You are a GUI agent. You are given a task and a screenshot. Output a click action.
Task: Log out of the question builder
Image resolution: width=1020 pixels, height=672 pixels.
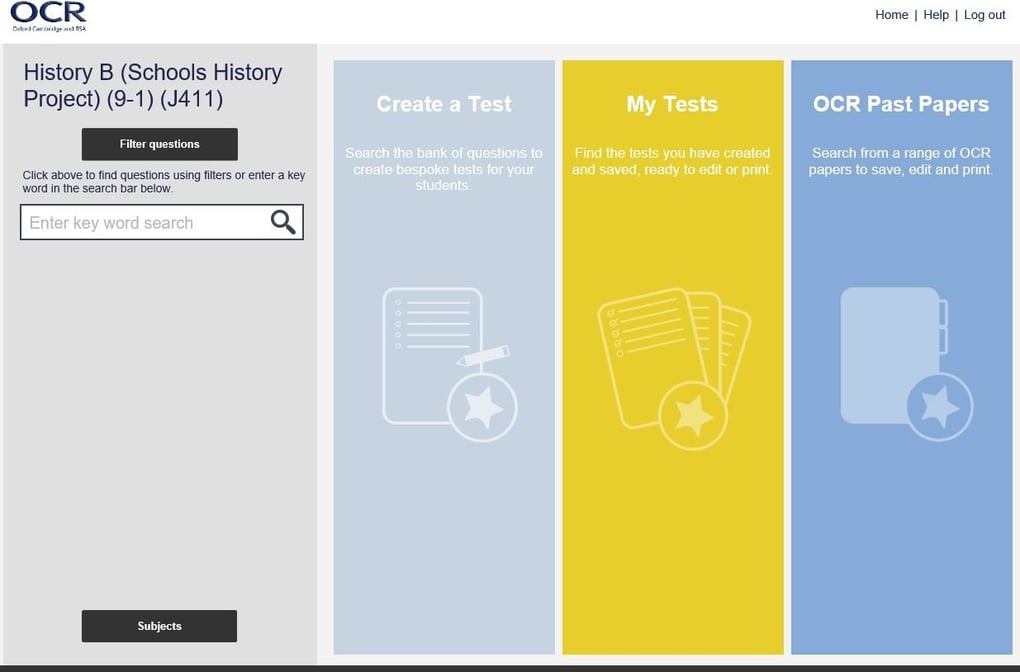984,14
